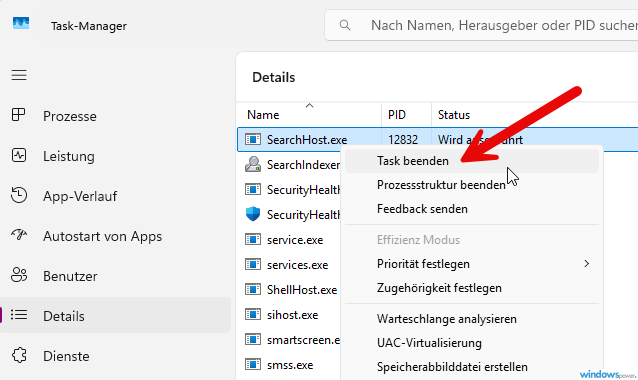The width and height of the screenshot is (638, 380).
Task: Select the ShellHost.exe row
Action: point(302,290)
